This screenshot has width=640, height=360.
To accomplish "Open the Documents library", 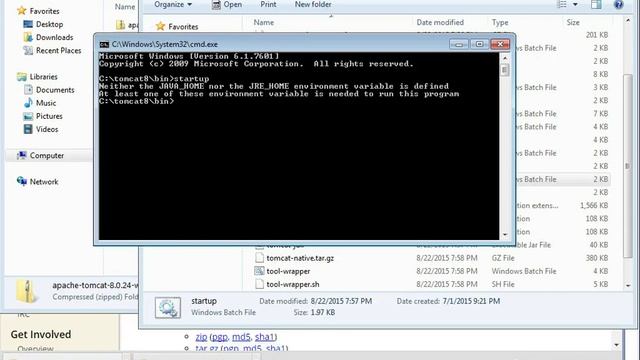I will (x=55, y=90).
